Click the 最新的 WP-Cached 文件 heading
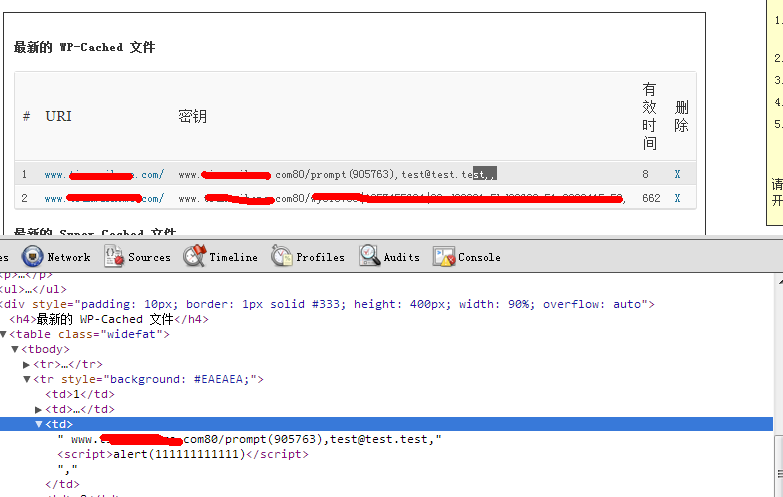Screen dimensions: 783x497 [84, 47]
